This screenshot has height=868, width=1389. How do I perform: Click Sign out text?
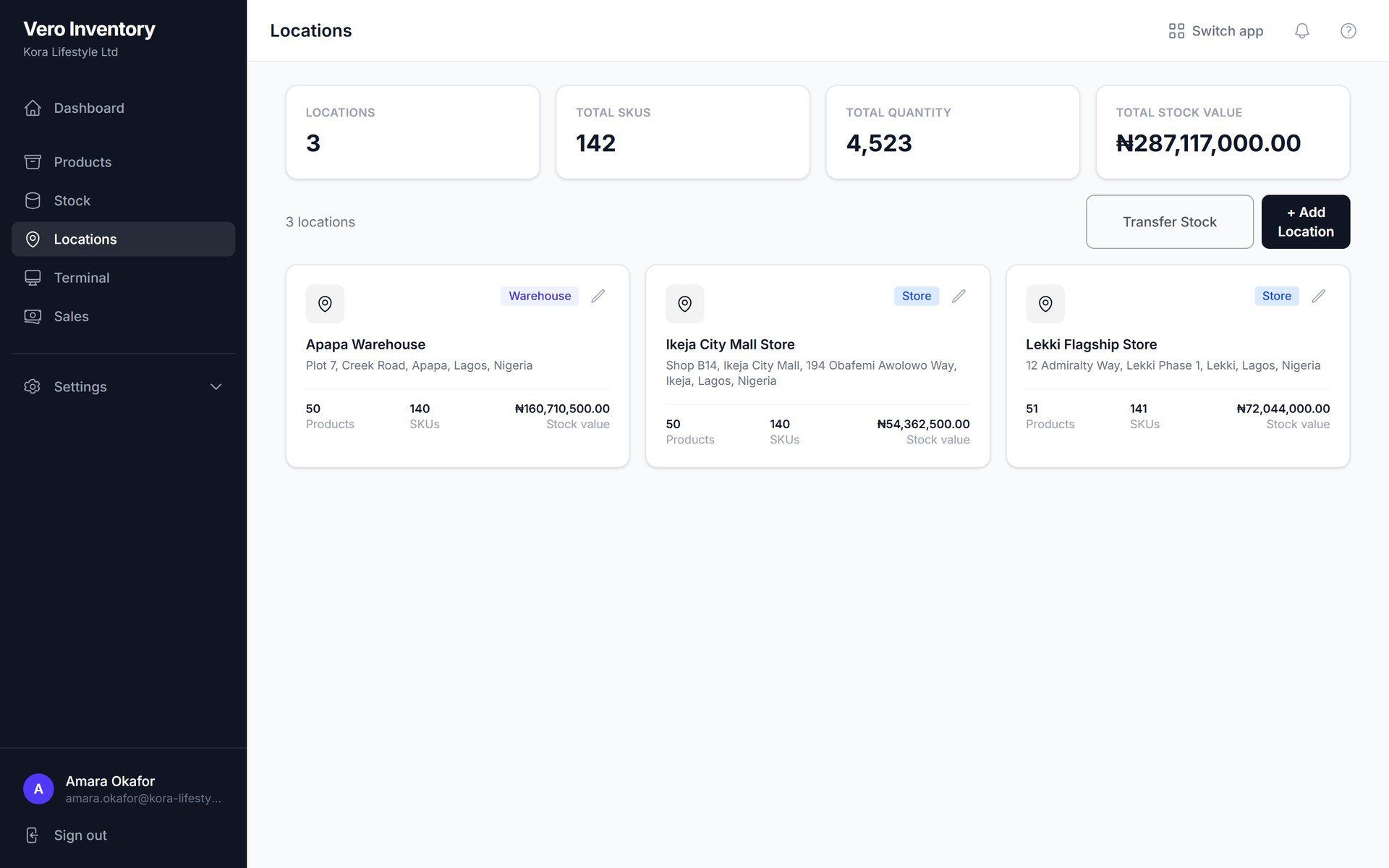pyautogui.click(x=80, y=835)
